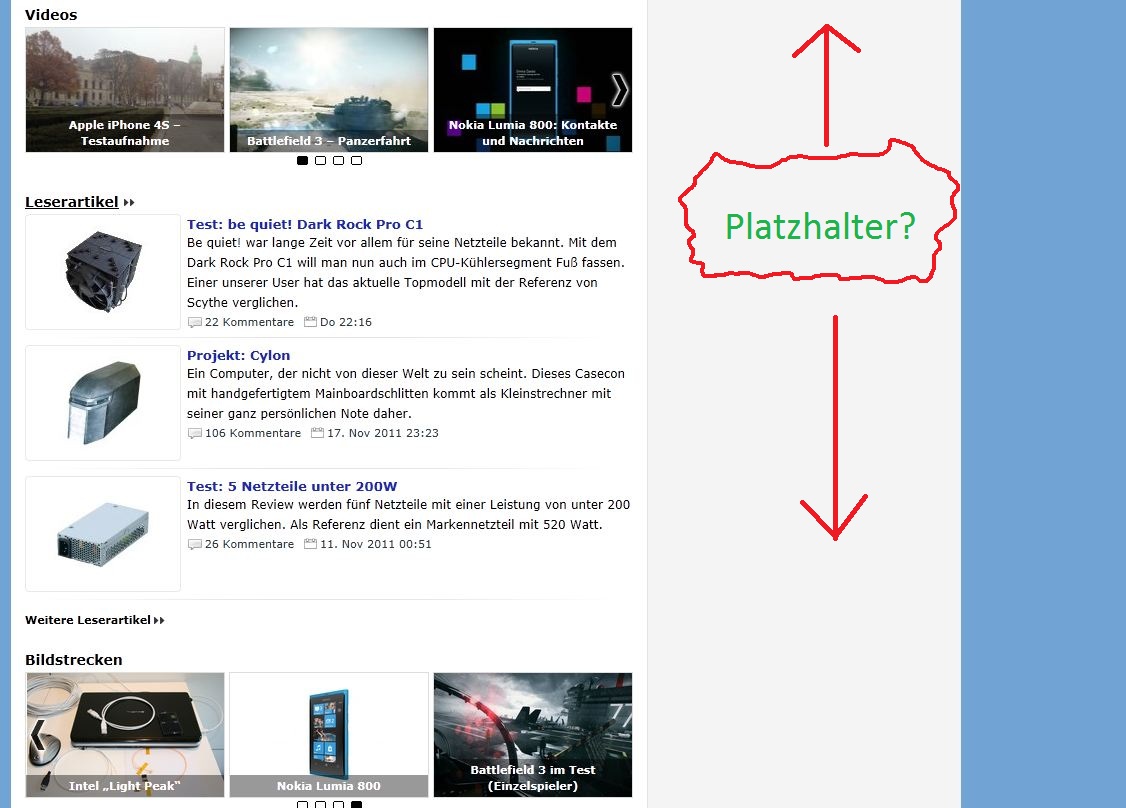
Task: Advance the video carousel with the right arrow
Action: [620, 90]
